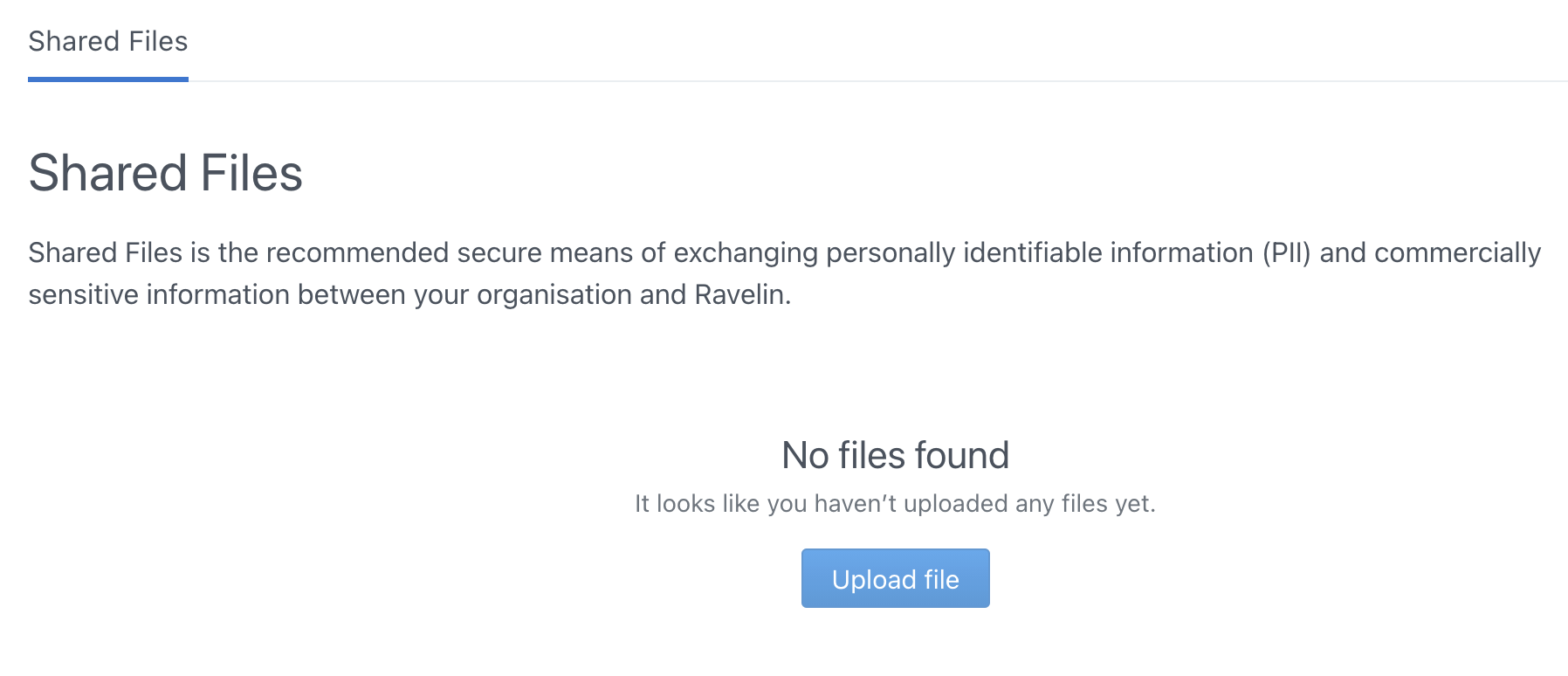Click the Upload file button
The image size is (1568, 676).
point(895,578)
